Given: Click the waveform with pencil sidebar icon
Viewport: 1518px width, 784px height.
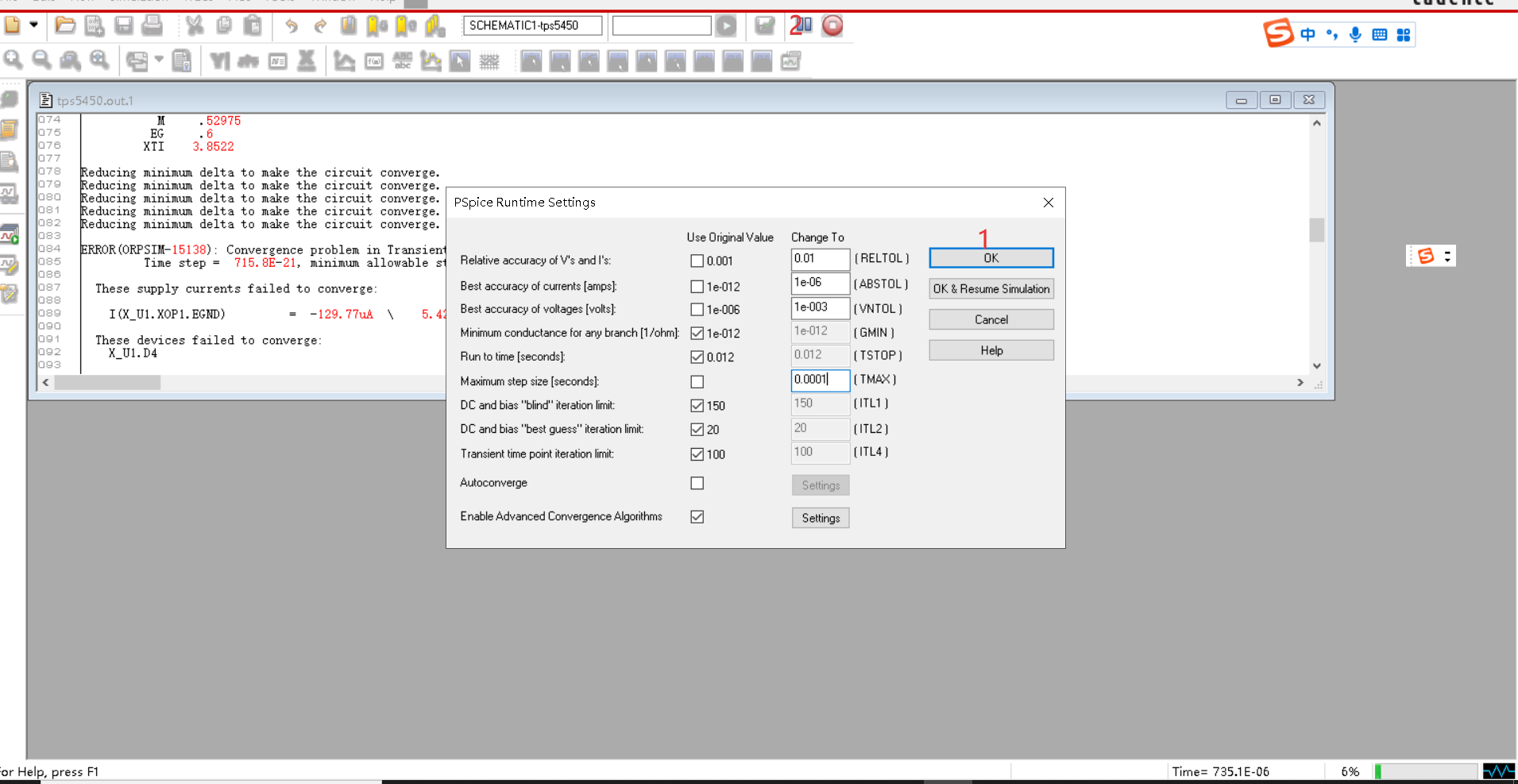Looking at the screenshot, I should [x=10, y=264].
